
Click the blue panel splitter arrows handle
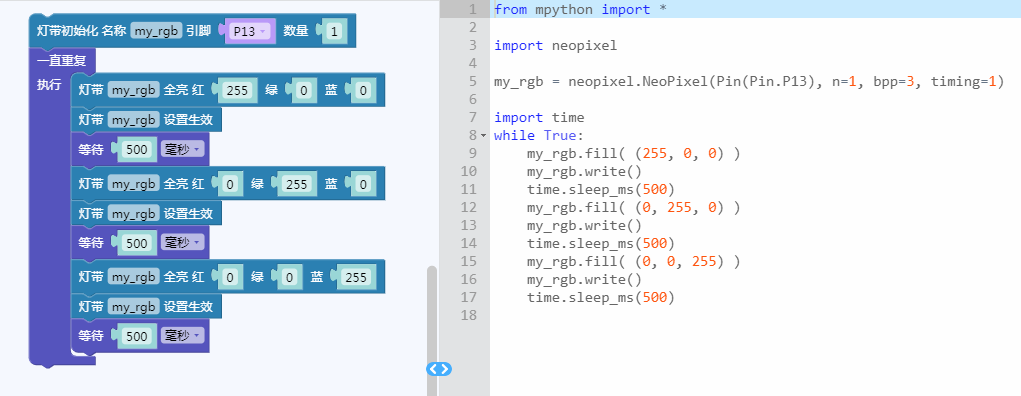click(x=439, y=369)
